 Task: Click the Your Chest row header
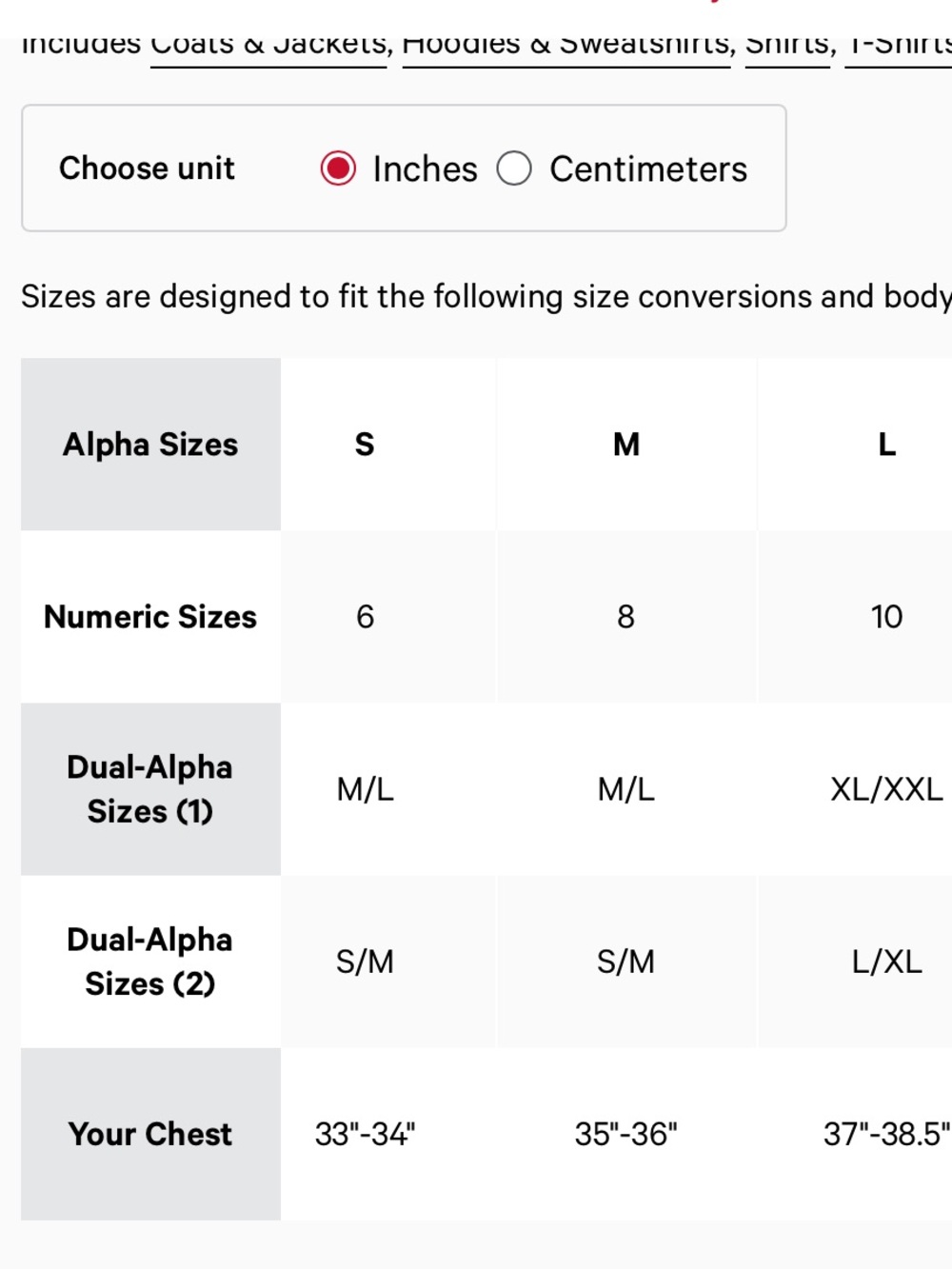tap(150, 1134)
